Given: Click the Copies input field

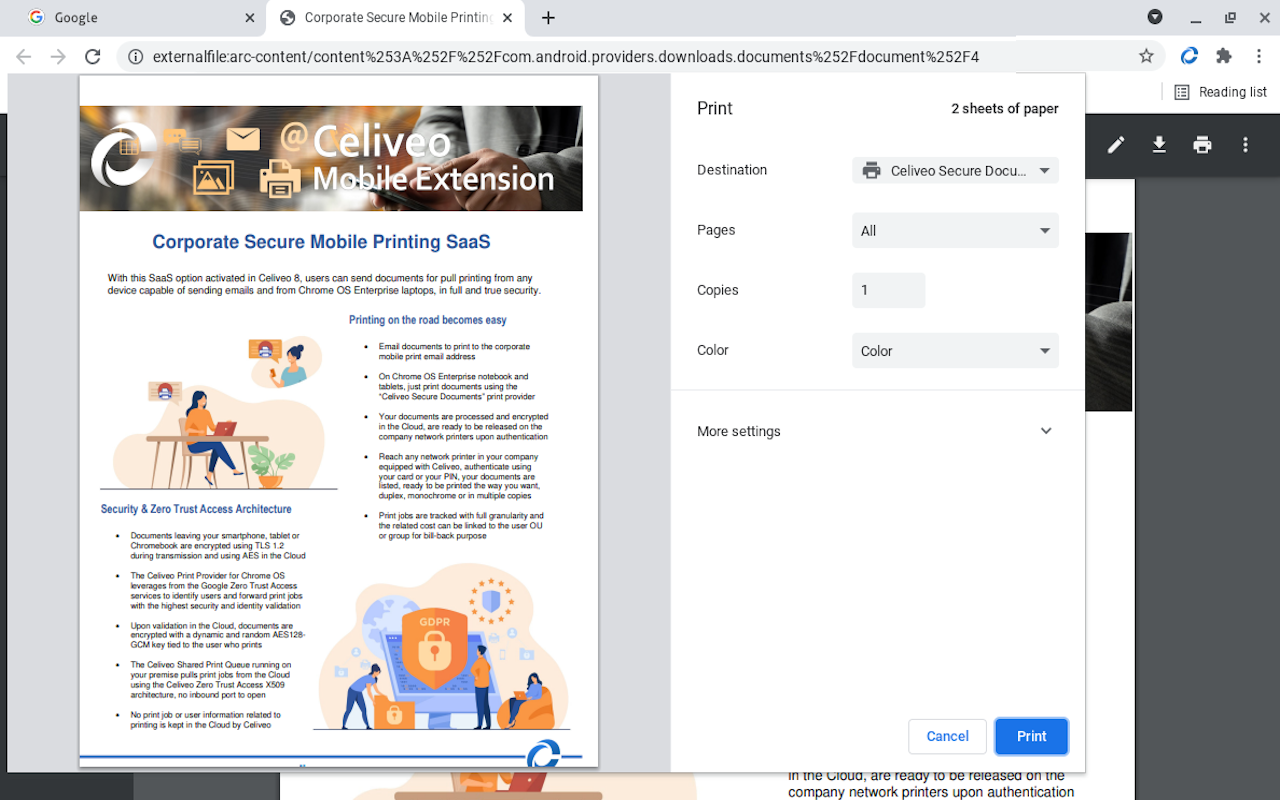Looking at the screenshot, I should tap(888, 290).
